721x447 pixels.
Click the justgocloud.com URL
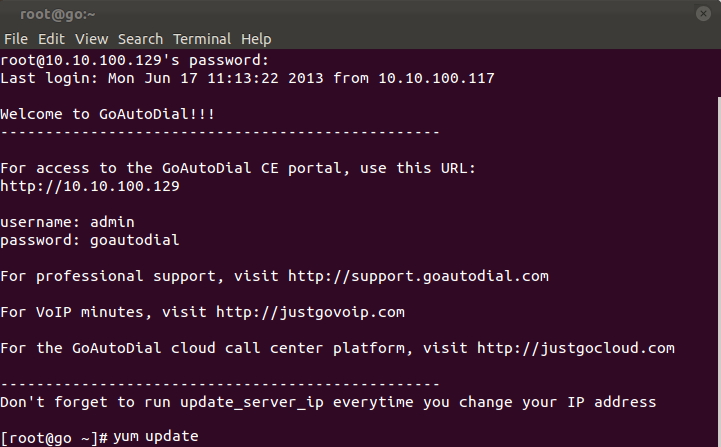click(x=576, y=348)
